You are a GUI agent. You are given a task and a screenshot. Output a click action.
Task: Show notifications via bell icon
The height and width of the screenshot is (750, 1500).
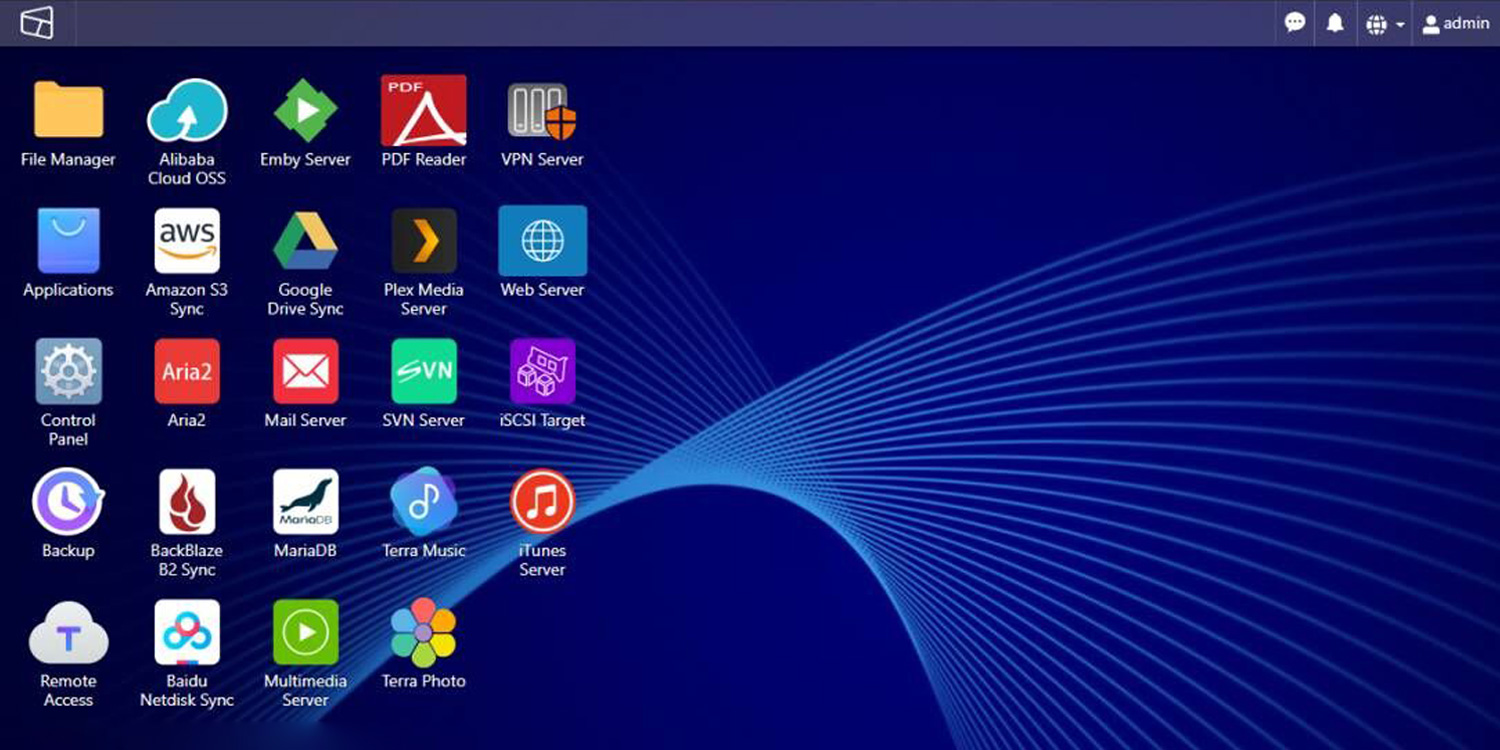1335,23
